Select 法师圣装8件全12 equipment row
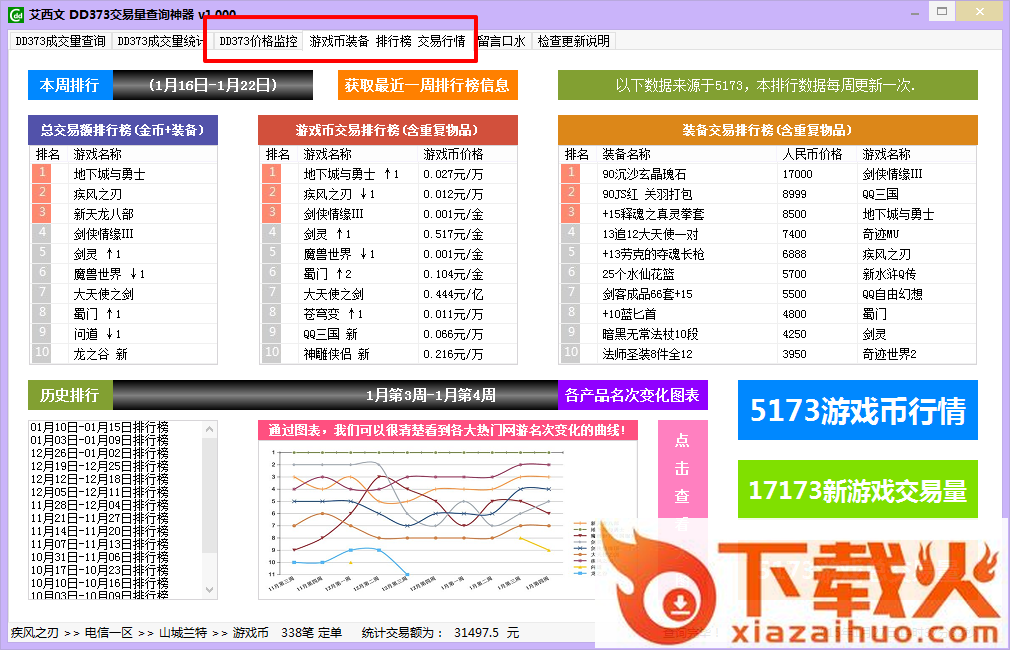The width and height of the screenshot is (1010, 650). coord(768,354)
